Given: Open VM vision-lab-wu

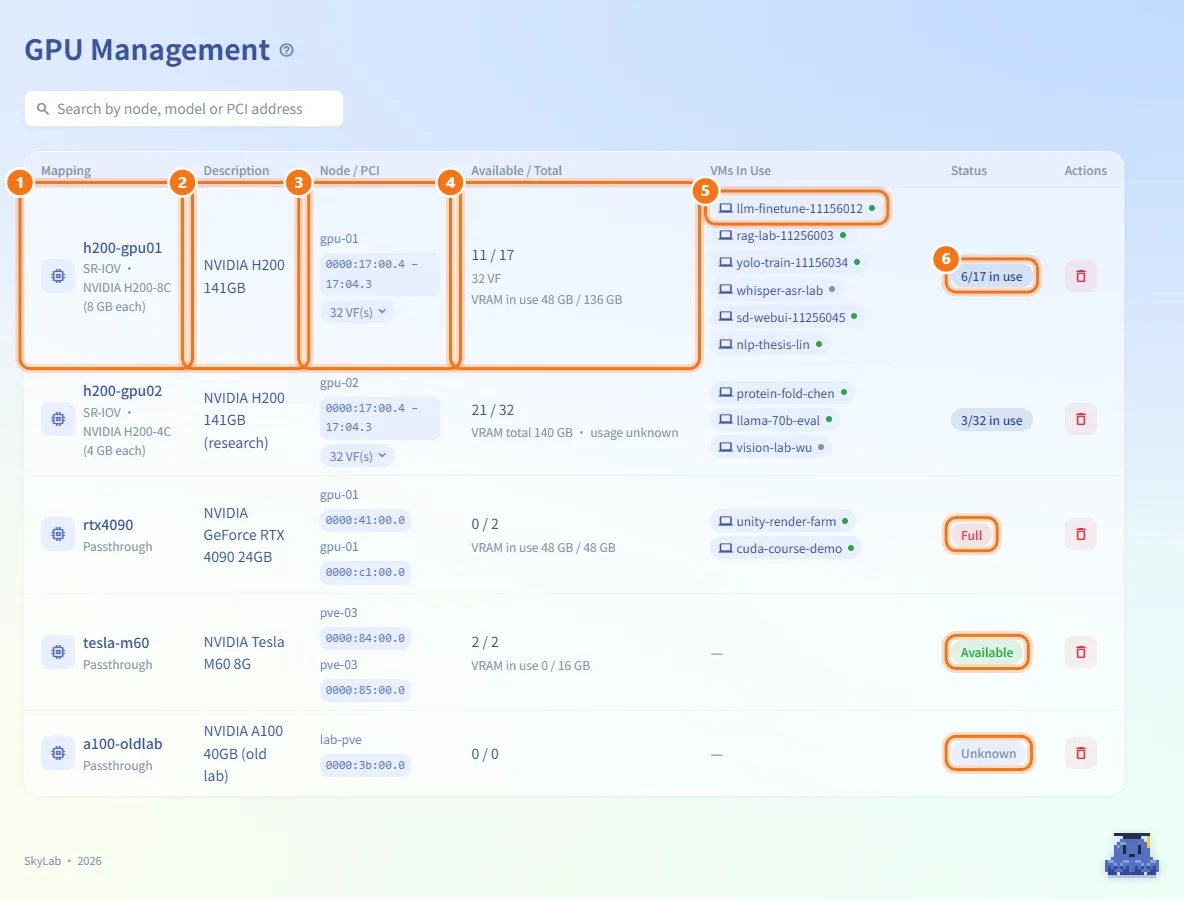Looking at the screenshot, I should click(771, 448).
